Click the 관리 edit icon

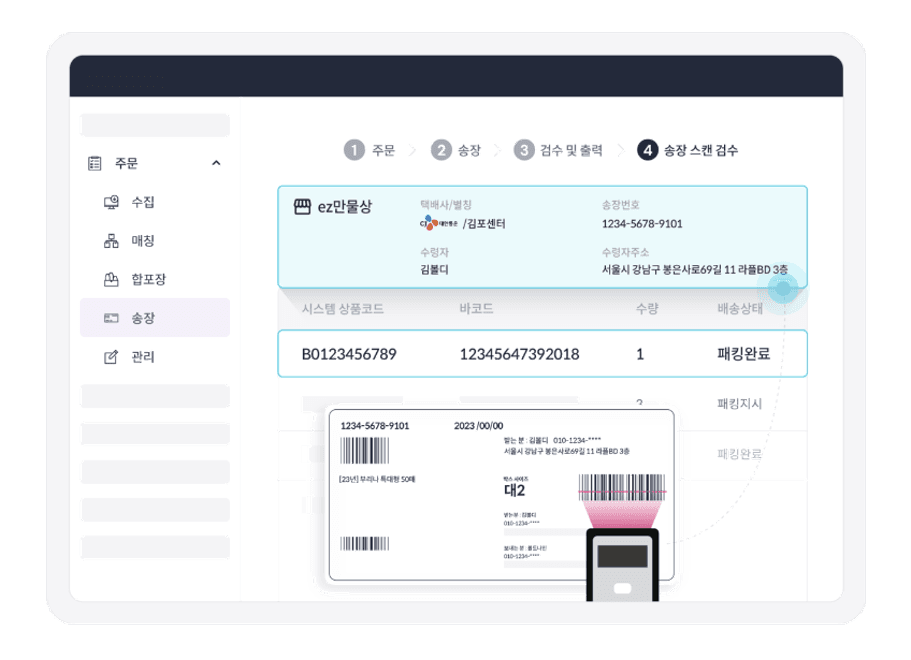[x=111, y=357]
